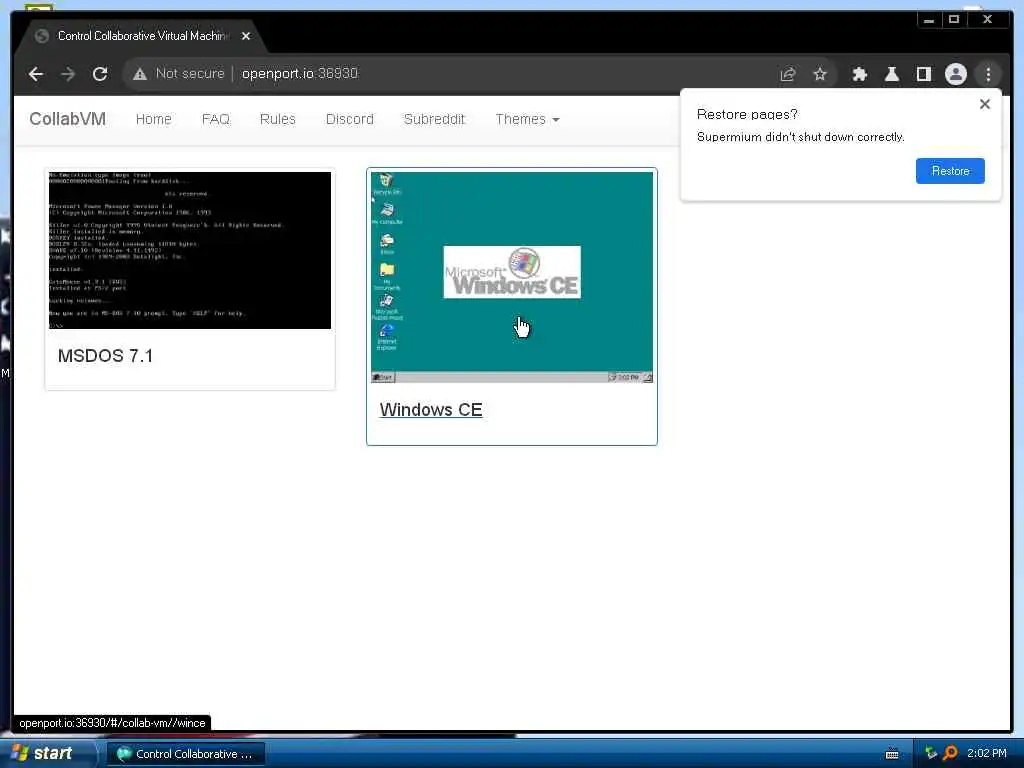
Task: Click the CollabVM brand link
Action: (x=67, y=119)
